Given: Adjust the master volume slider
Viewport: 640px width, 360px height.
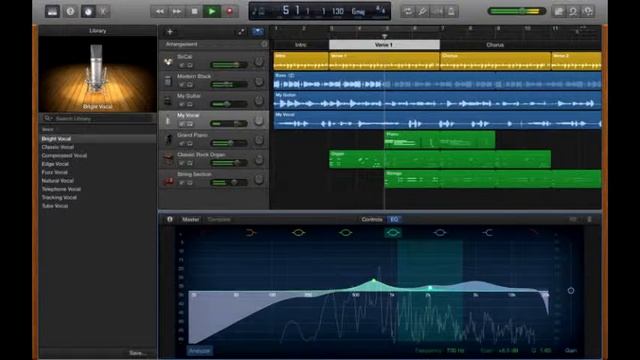Looking at the screenshot, I should pyautogui.click(x=517, y=11).
